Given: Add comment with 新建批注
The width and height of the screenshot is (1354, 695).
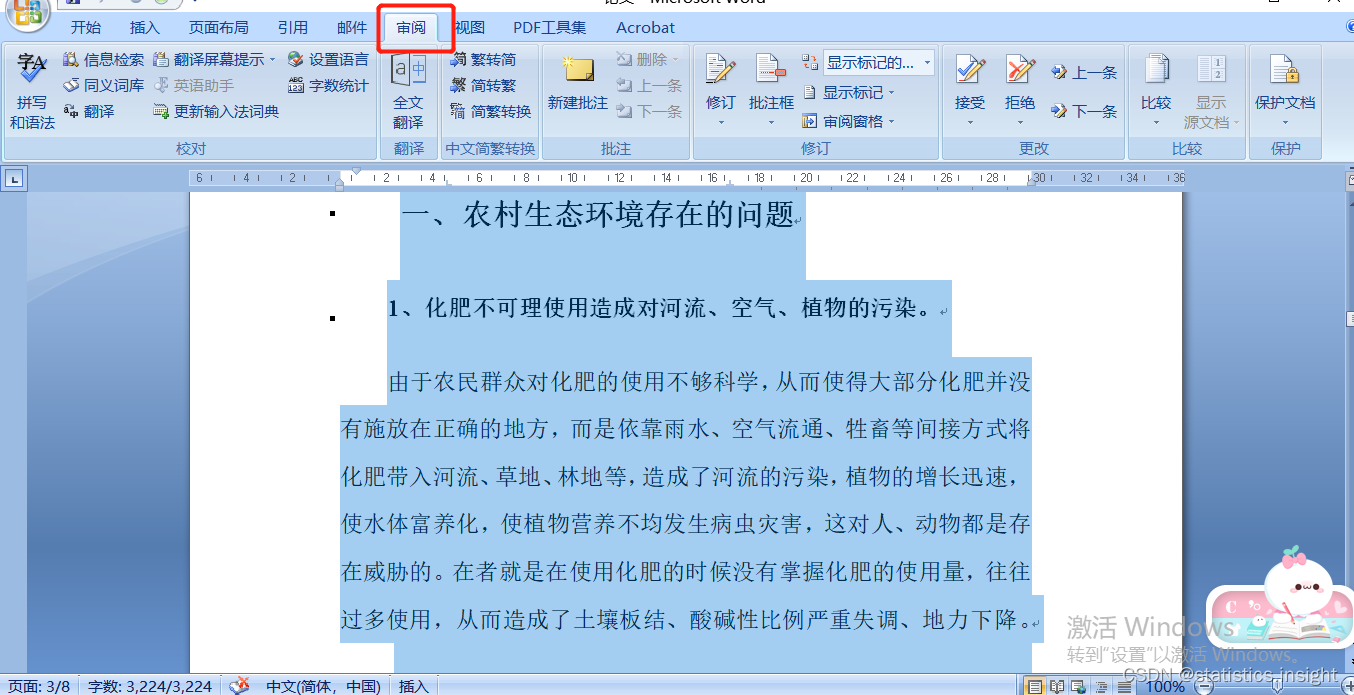Looking at the screenshot, I should (578, 82).
